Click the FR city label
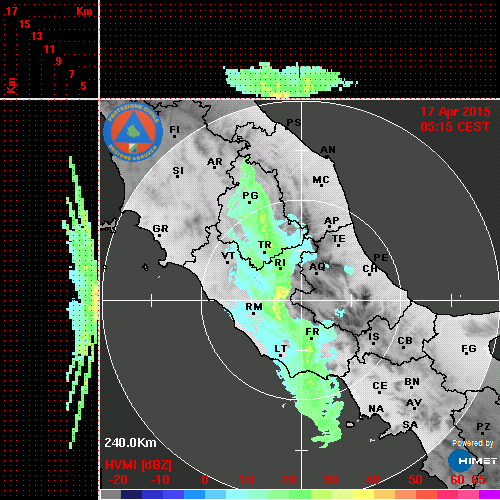 pyautogui.click(x=312, y=332)
